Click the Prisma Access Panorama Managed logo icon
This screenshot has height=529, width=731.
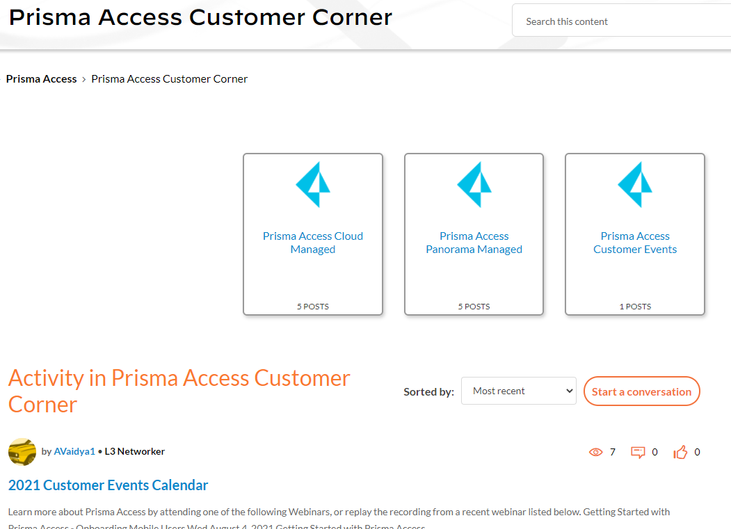474,185
